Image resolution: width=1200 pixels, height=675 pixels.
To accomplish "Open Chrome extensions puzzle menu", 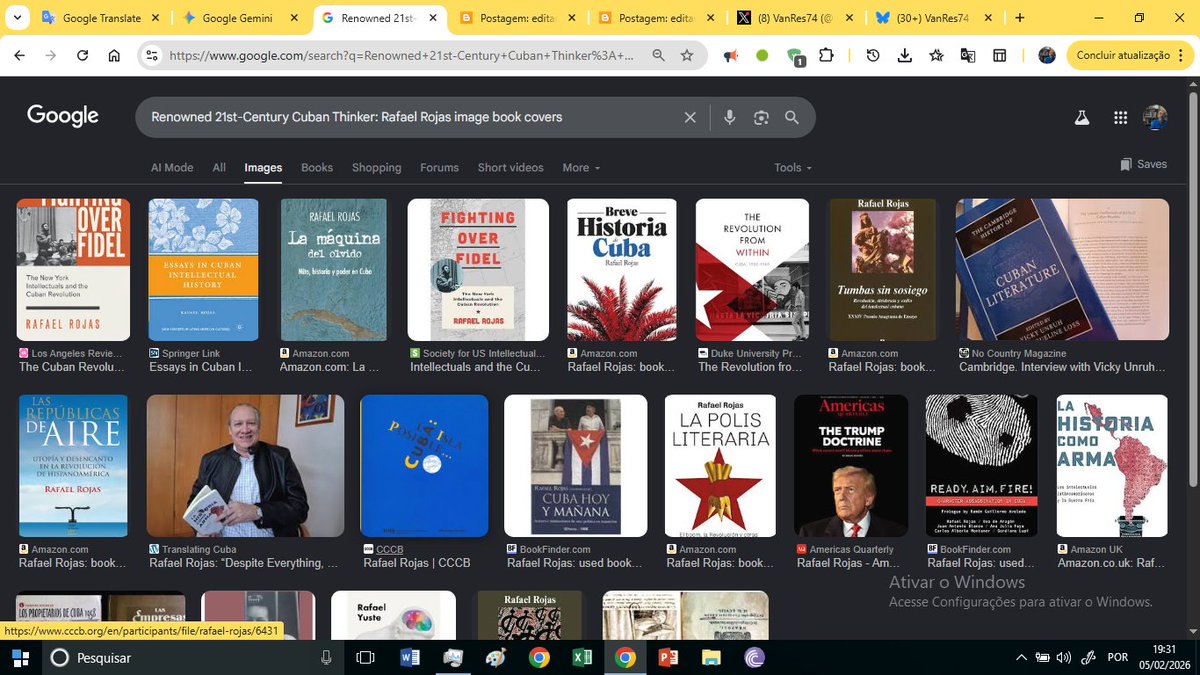I will tap(826, 56).
